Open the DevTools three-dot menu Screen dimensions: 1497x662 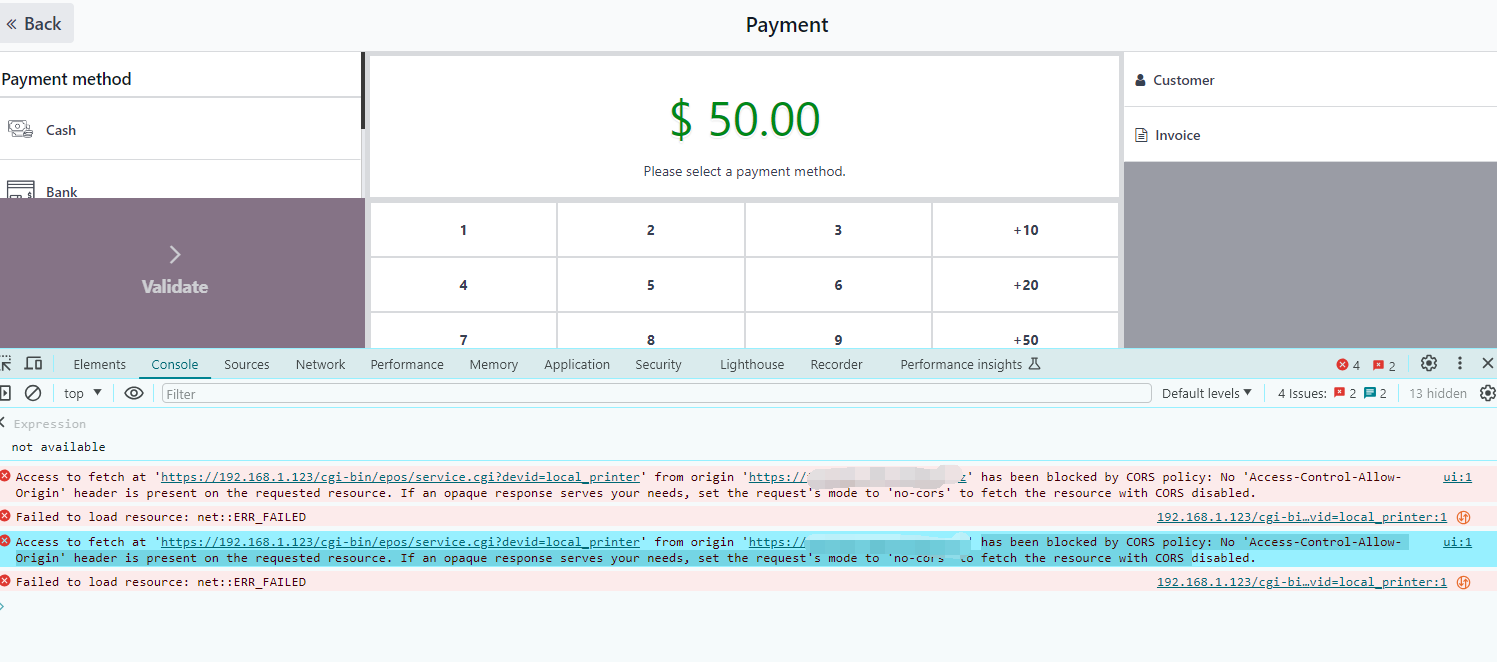pos(1460,364)
